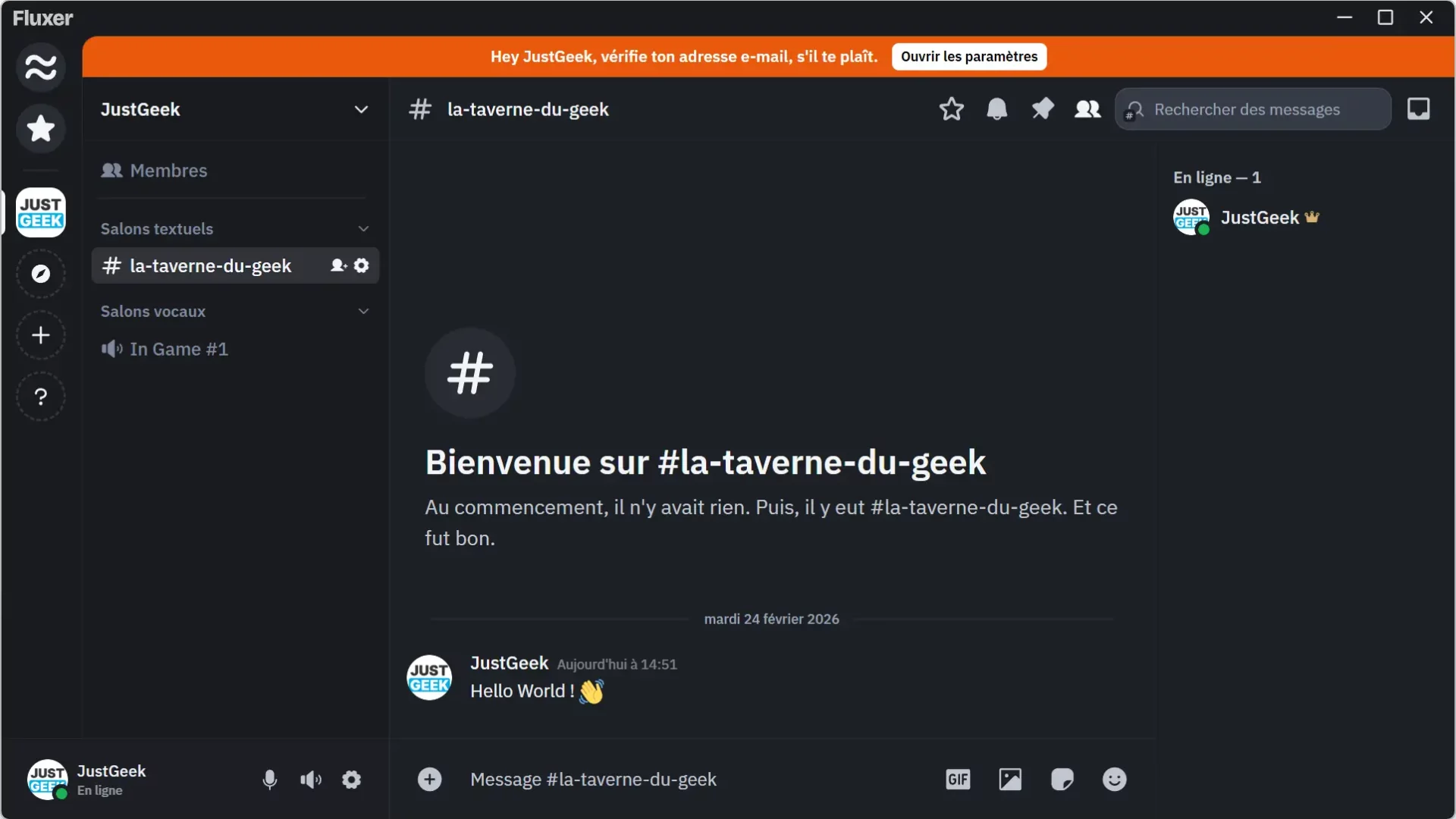This screenshot has width=1456, height=819.
Task: Click the En ligne — 1 heading
Action: (x=1217, y=177)
